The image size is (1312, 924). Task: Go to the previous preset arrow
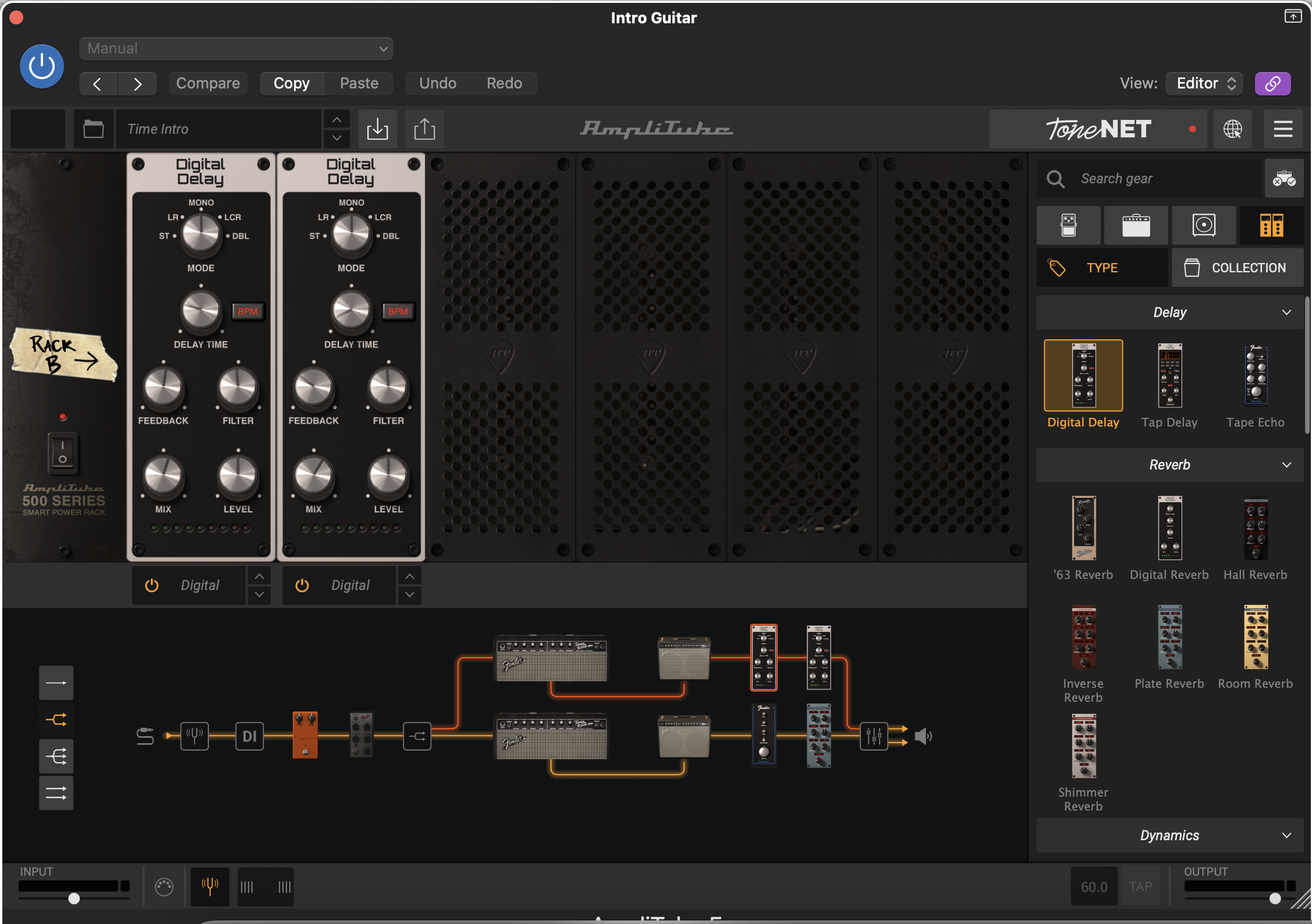pos(98,84)
